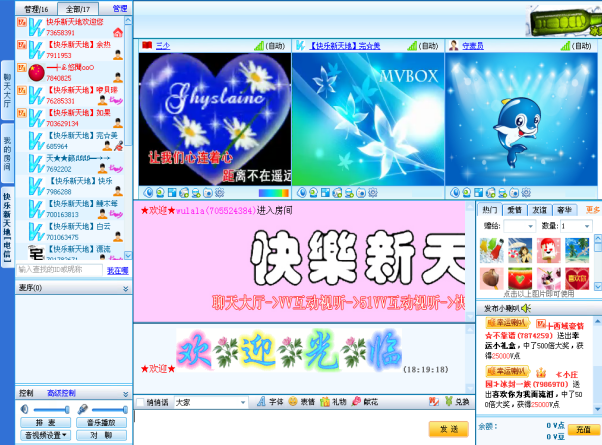Open the 音视频设置 dropdown button
Image resolution: width=602 pixels, height=445 pixels.
click(45, 435)
